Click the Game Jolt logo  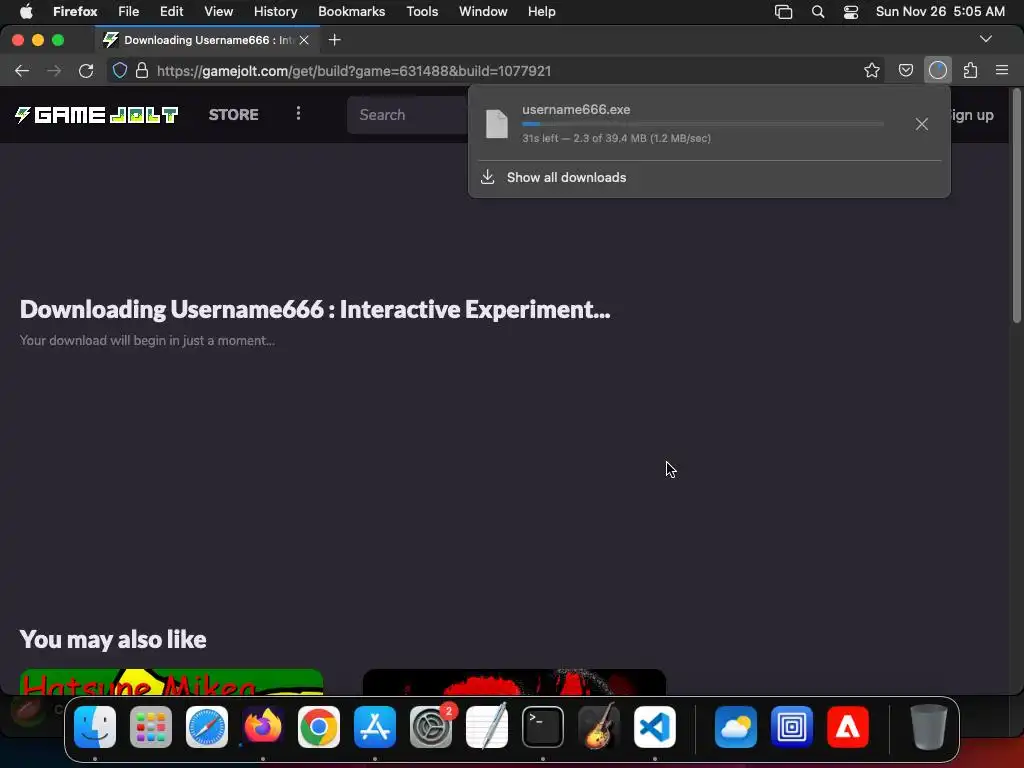[97, 115]
